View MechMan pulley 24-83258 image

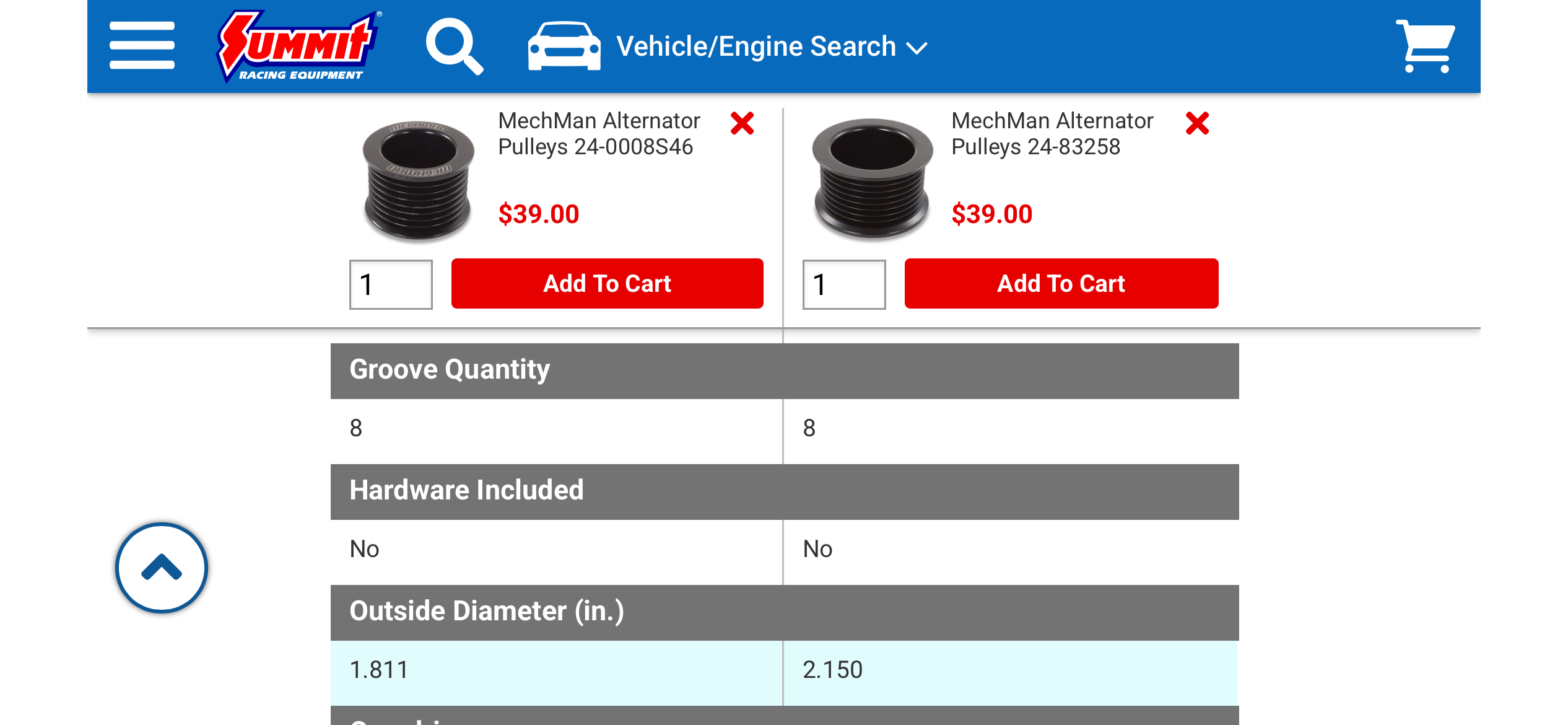tap(872, 179)
